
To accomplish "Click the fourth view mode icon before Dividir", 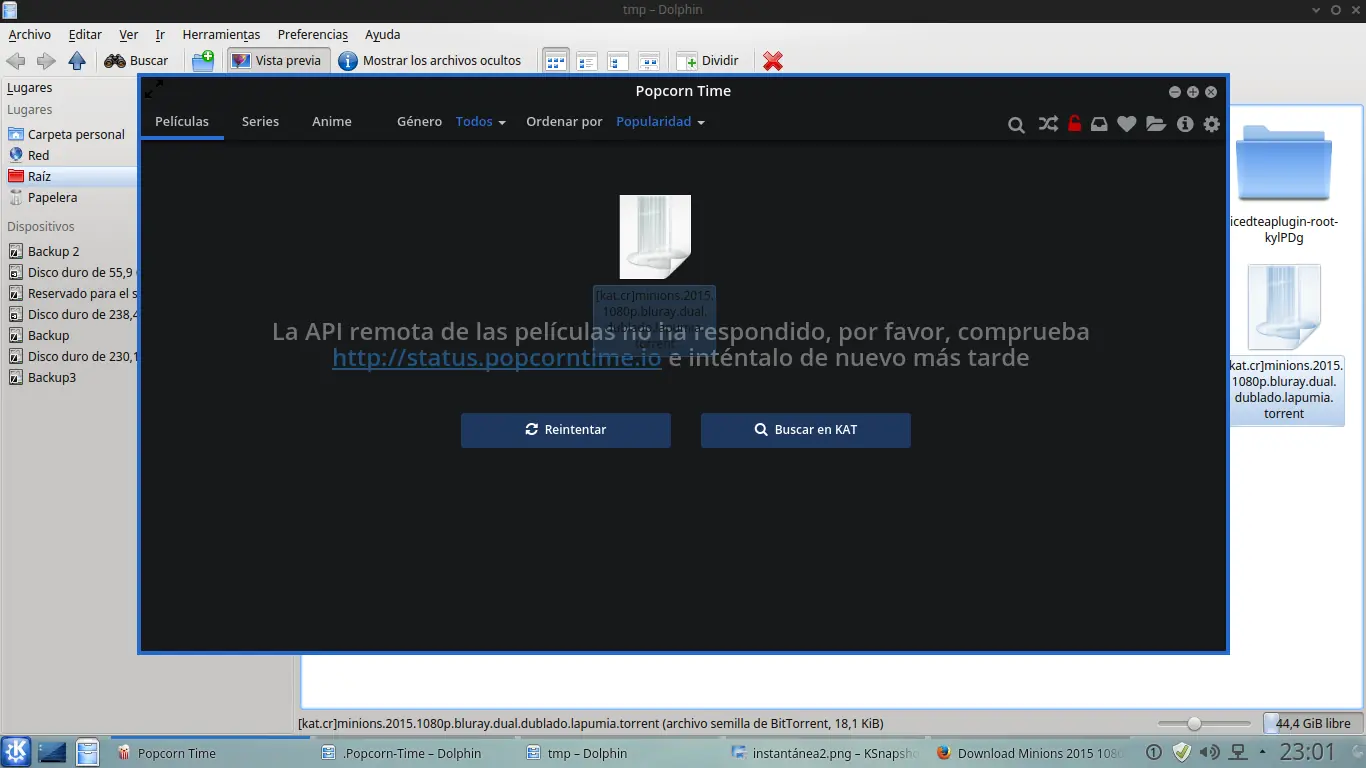I will click(x=649, y=61).
